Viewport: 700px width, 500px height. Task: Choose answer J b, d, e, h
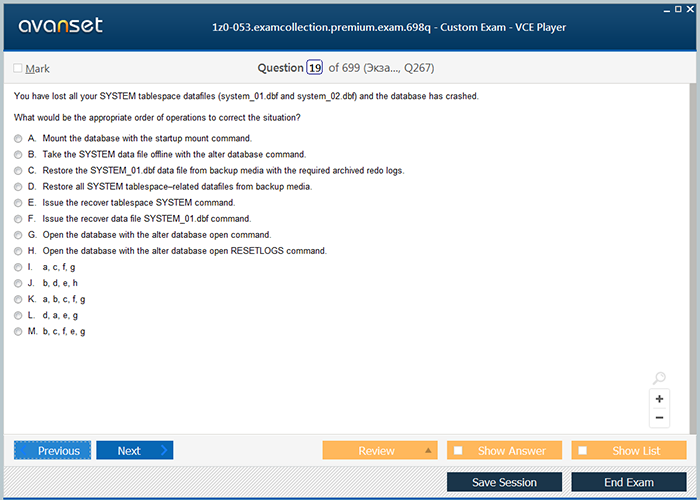pyautogui.click(x=18, y=283)
